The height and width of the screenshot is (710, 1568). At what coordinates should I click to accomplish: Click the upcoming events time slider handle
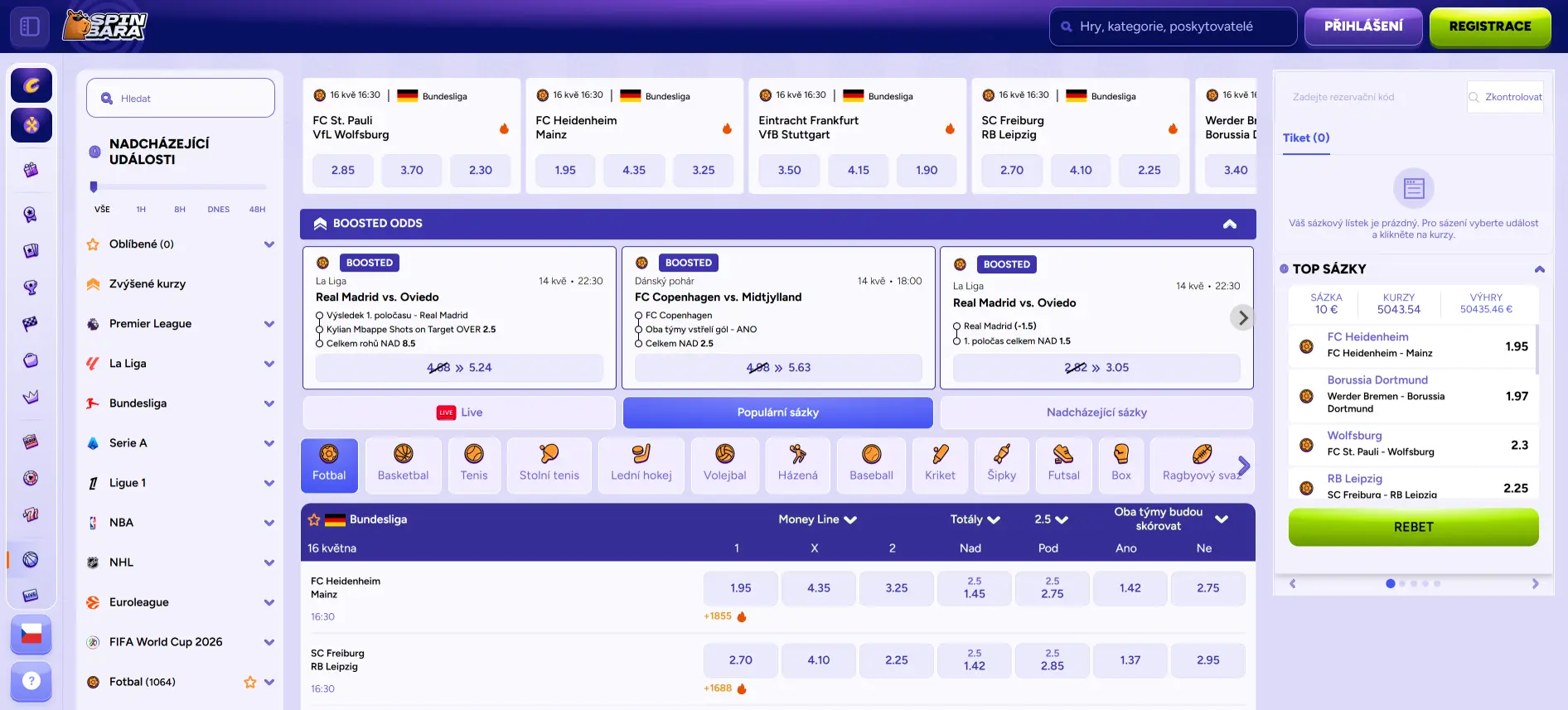[94, 187]
